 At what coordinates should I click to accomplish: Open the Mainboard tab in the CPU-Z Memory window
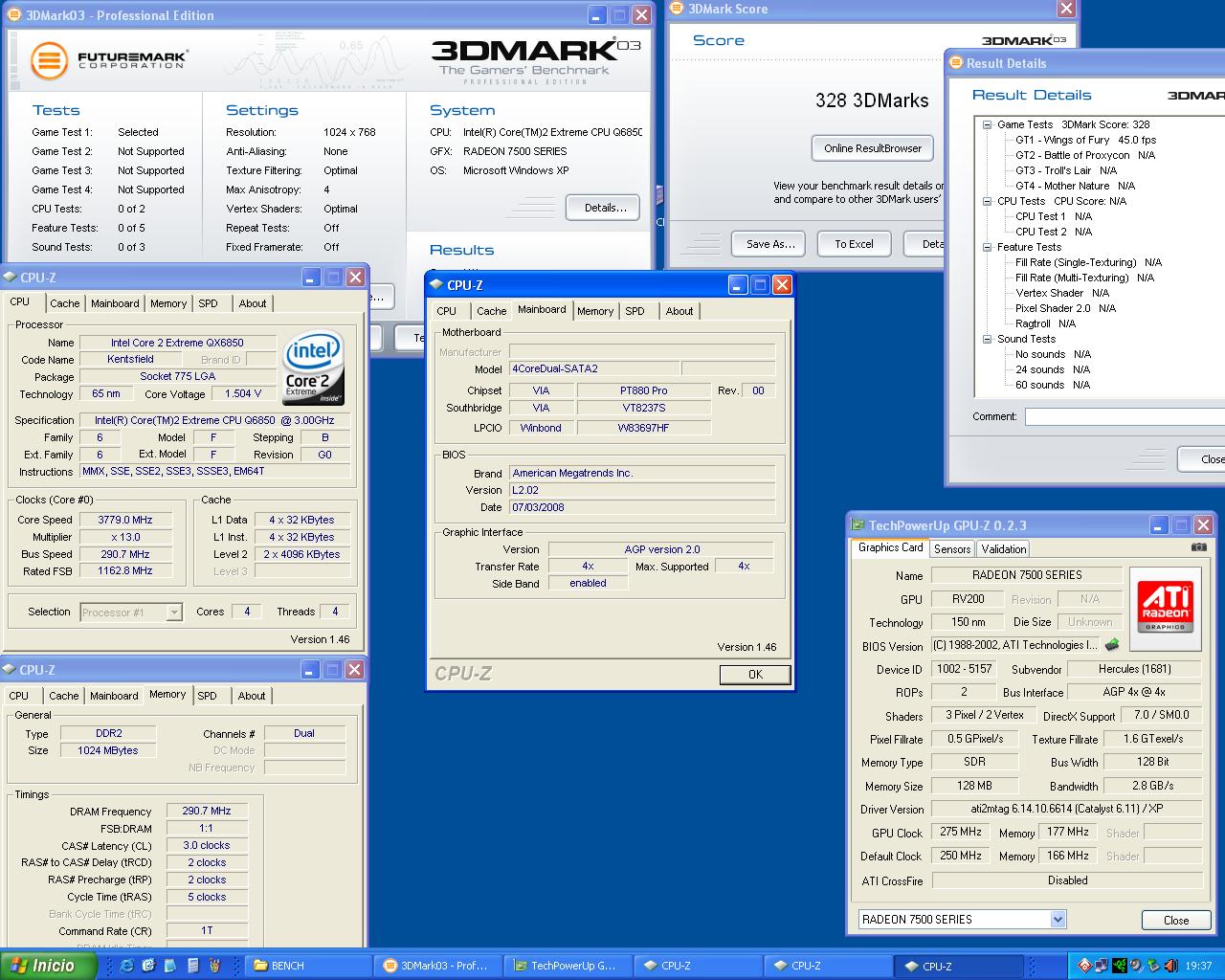coord(114,696)
